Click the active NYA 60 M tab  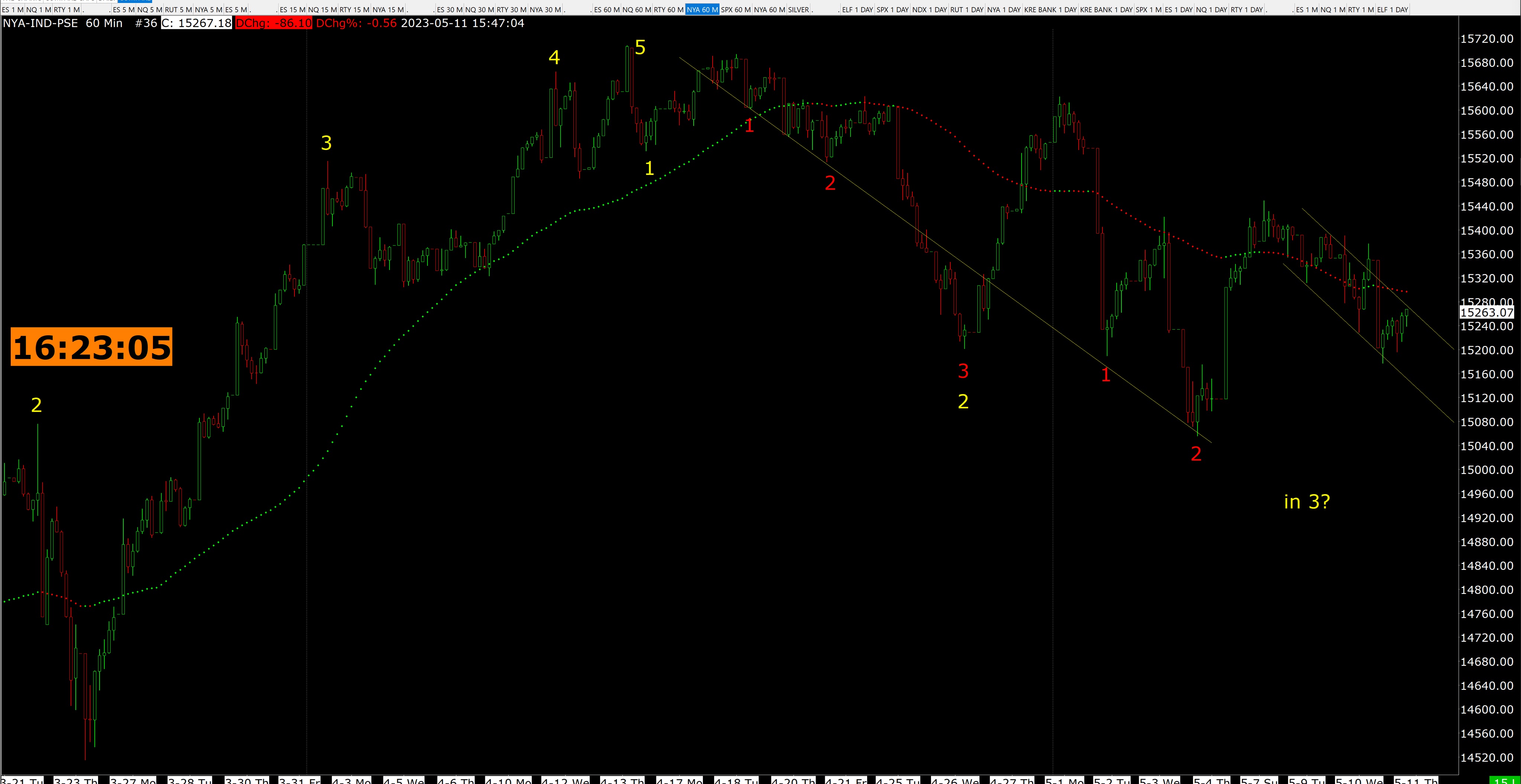point(702,9)
